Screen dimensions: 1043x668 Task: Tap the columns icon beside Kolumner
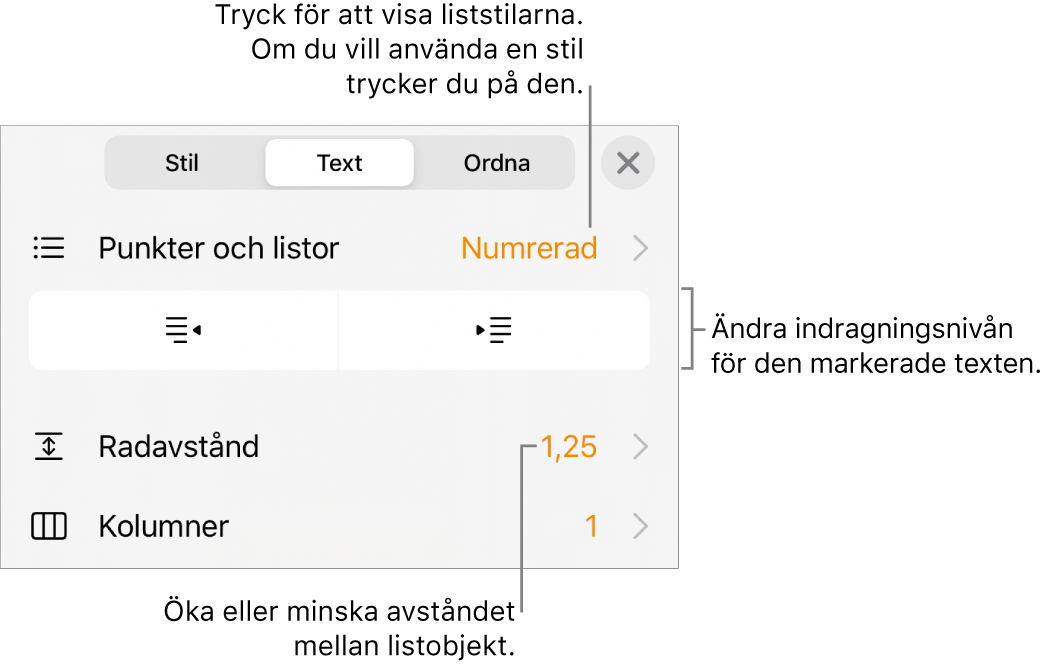tap(49, 527)
